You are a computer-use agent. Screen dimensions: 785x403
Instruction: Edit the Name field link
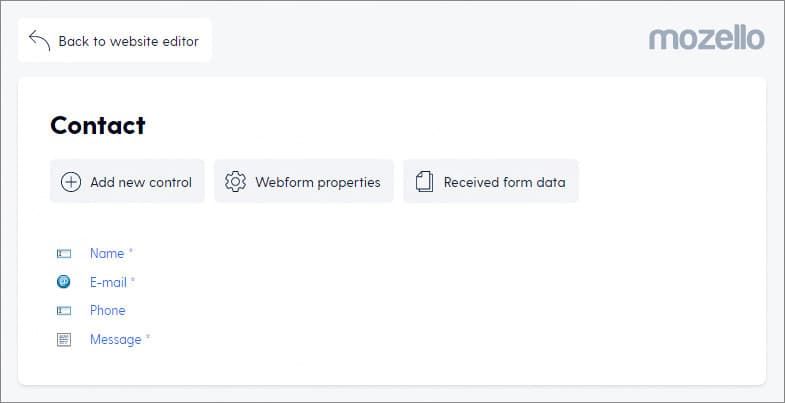coord(107,253)
